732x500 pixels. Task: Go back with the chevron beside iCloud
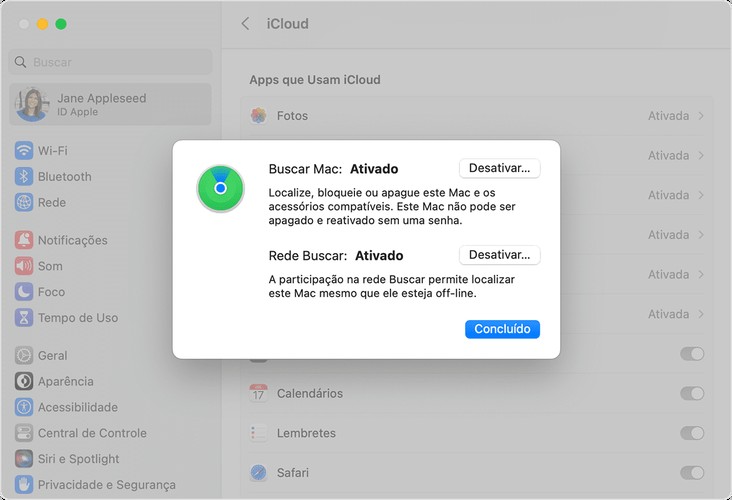[x=246, y=24]
